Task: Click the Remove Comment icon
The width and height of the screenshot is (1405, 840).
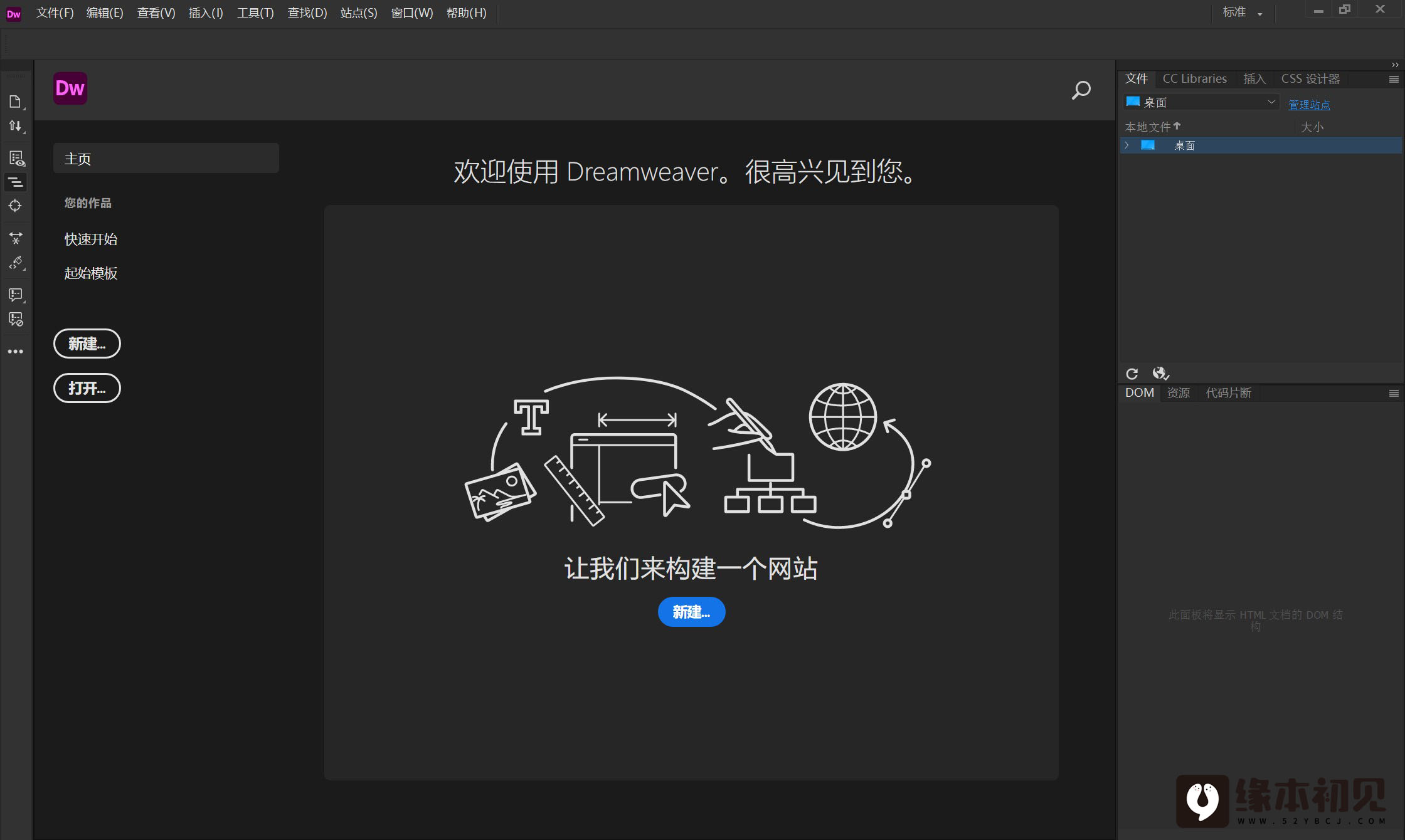Action: (x=16, y=319)
